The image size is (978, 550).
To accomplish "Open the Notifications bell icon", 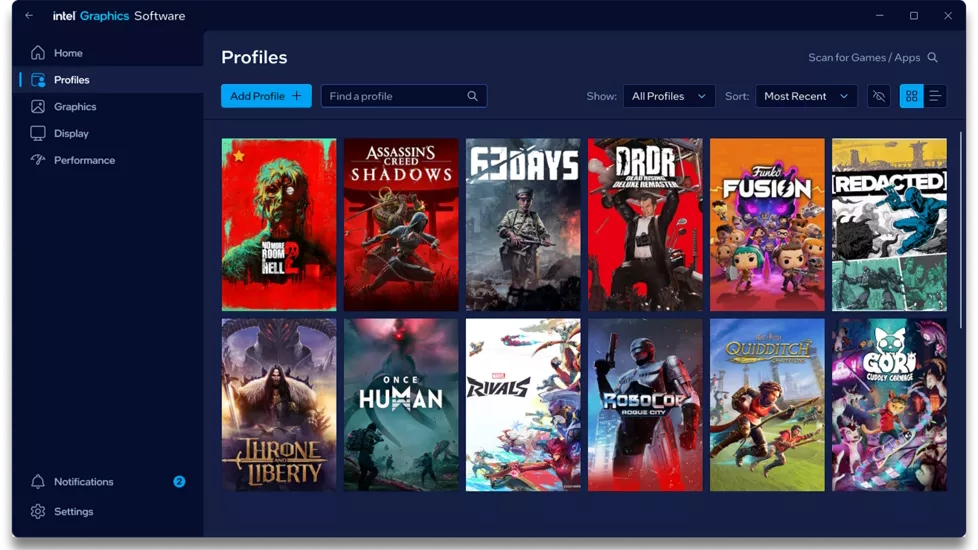I will (x=38, y=481).
